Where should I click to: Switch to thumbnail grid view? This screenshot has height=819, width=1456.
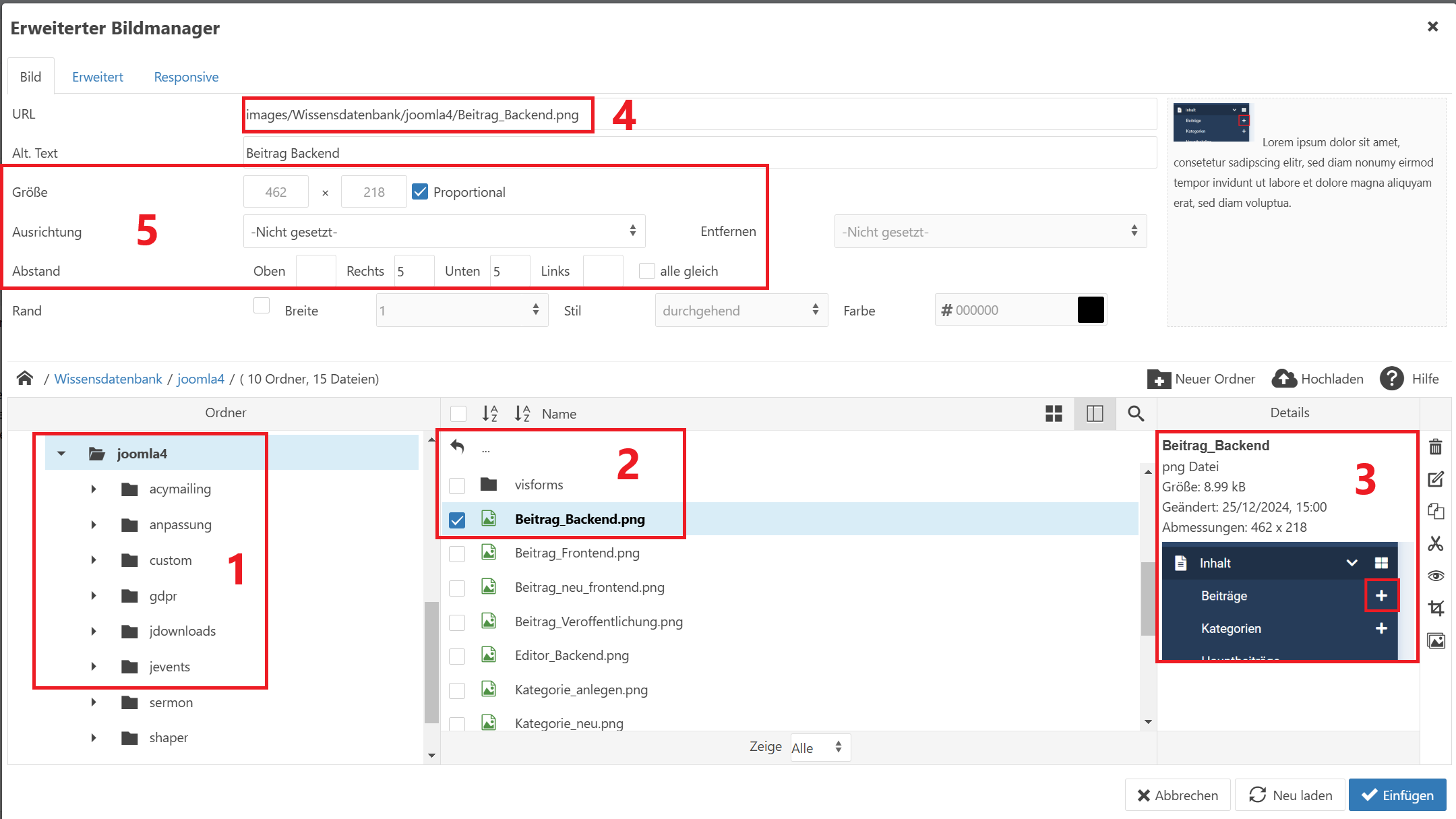pos(1054,413)
